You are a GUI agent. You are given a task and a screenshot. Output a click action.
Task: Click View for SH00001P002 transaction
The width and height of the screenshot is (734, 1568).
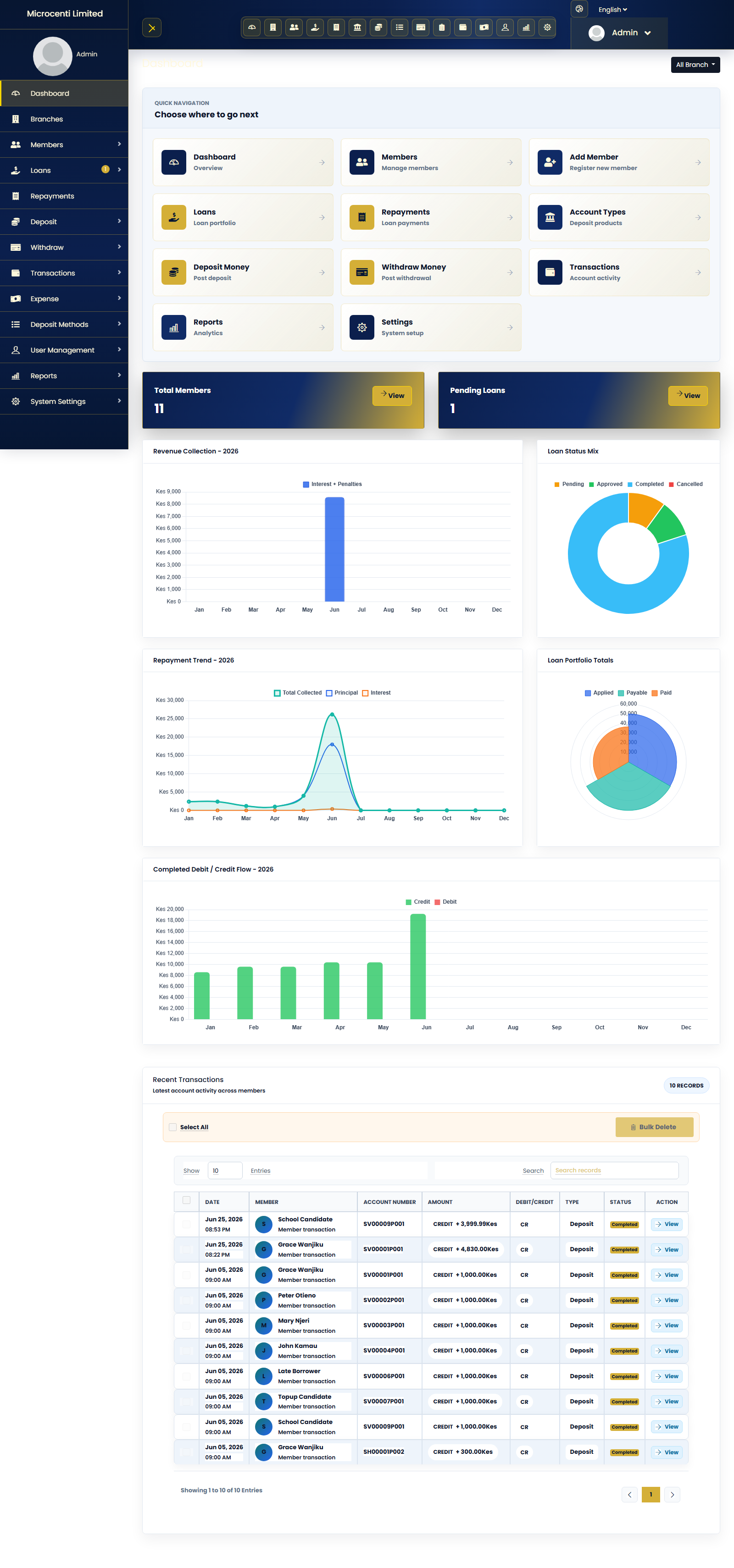click(667, 1452)
